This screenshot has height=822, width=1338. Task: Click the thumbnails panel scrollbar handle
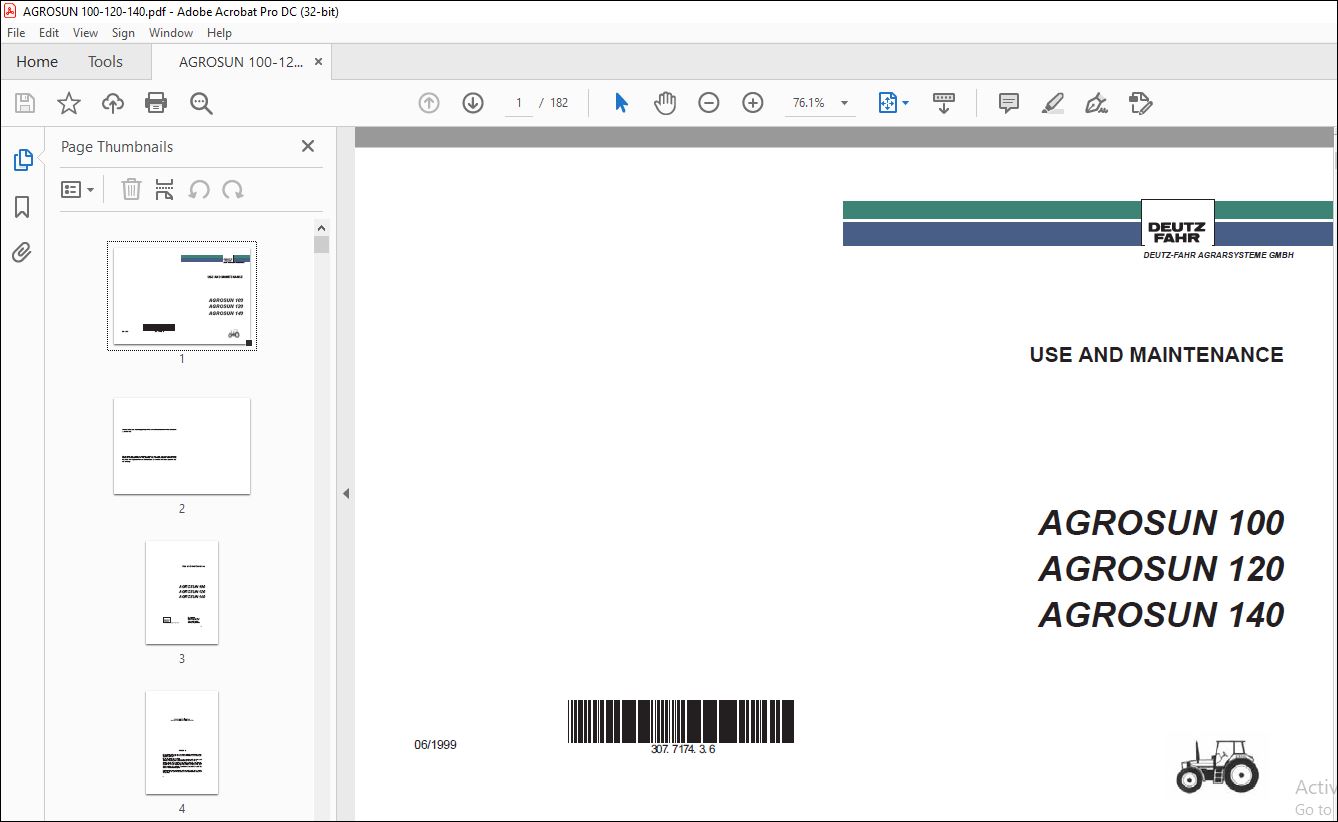click(x=321, y=244)
